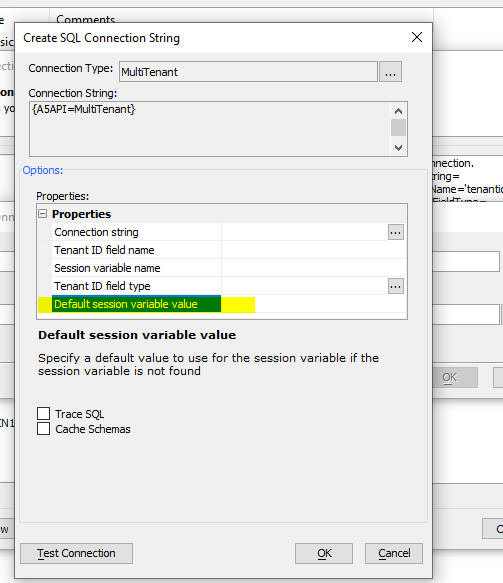Open Connection Type ellipsis browse button

[x=390, y=72]
